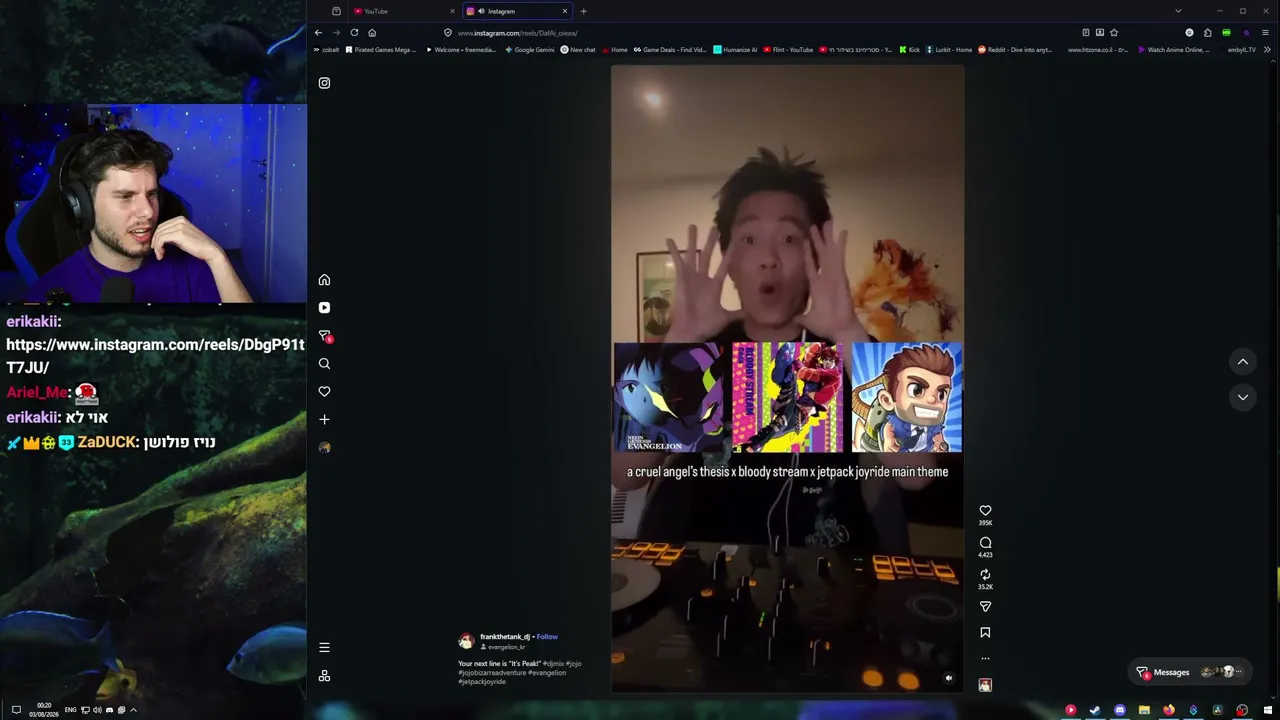
Task: Open the evangelion_kr audio link
Action: 506,647
